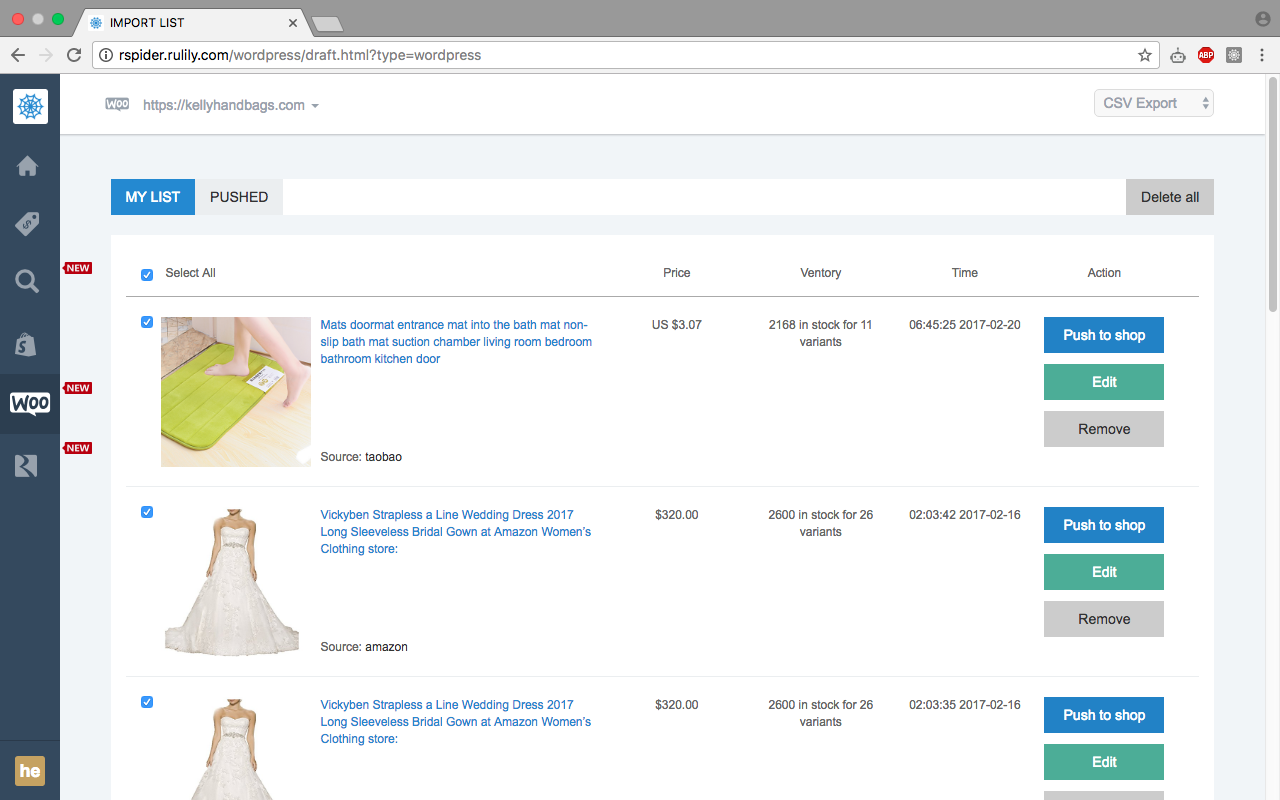Uncheck wedding dress checkbox timed 02:03:35
The height and width of the screenshot is (800, 1280).
pos(147,702)
